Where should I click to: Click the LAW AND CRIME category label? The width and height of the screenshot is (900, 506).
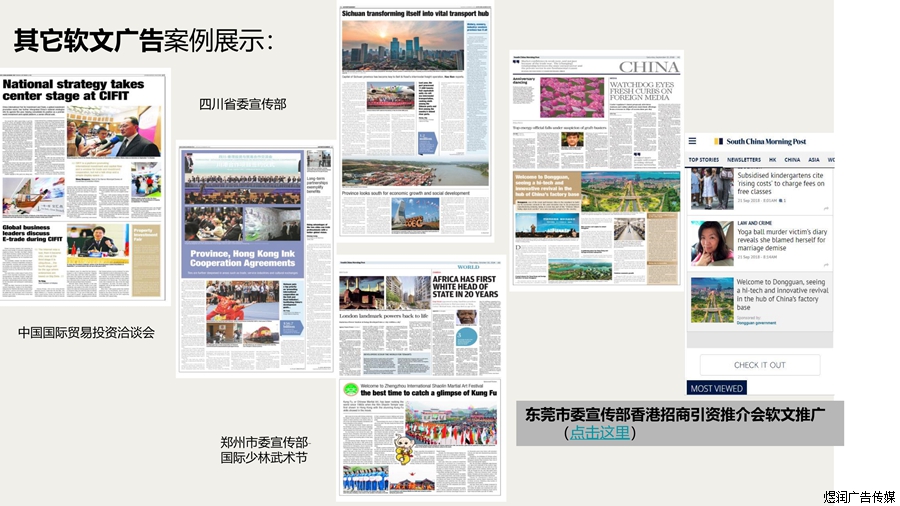point(754,223)
